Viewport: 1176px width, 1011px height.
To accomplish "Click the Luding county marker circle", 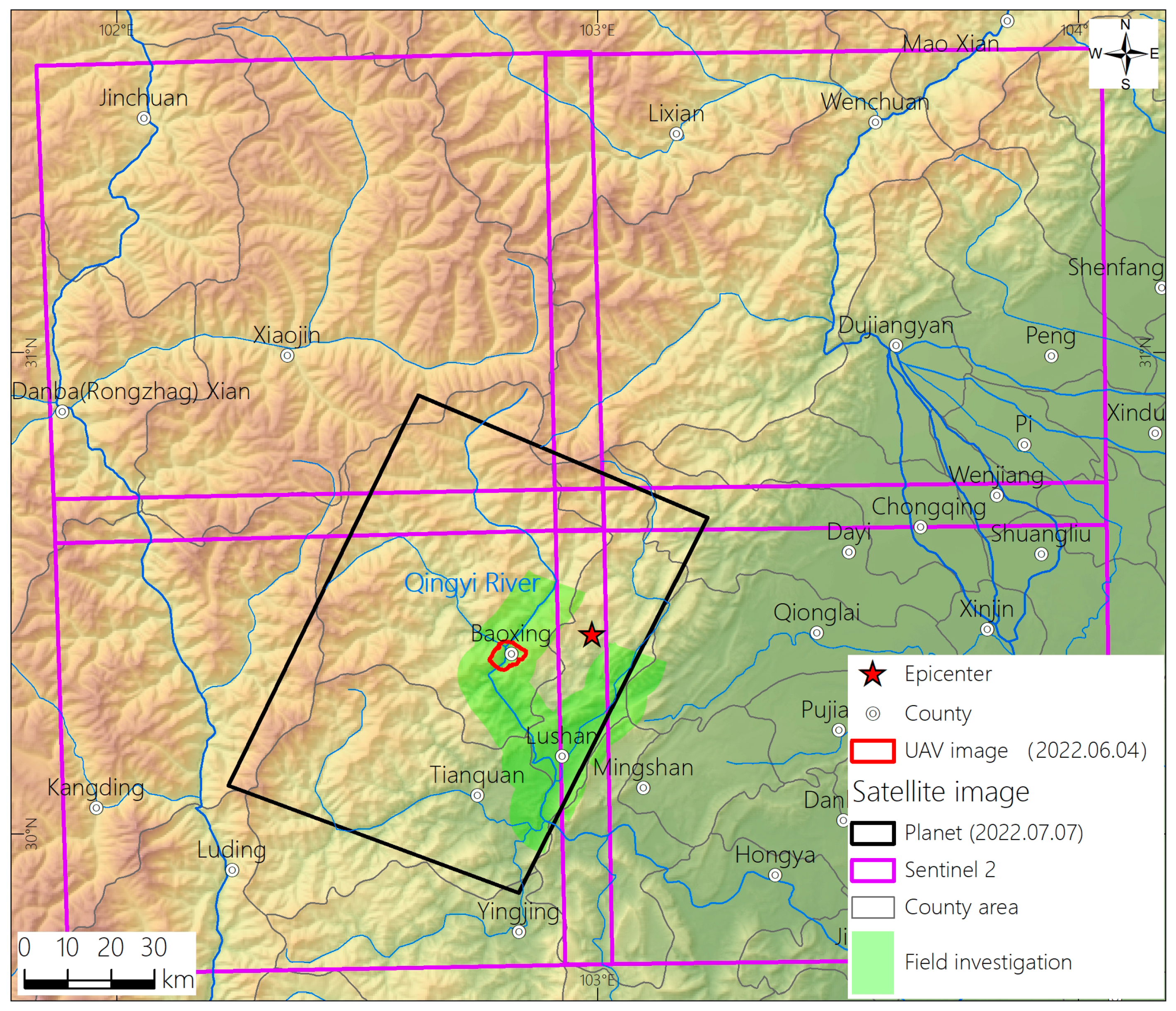I will (x=232, y=870).
